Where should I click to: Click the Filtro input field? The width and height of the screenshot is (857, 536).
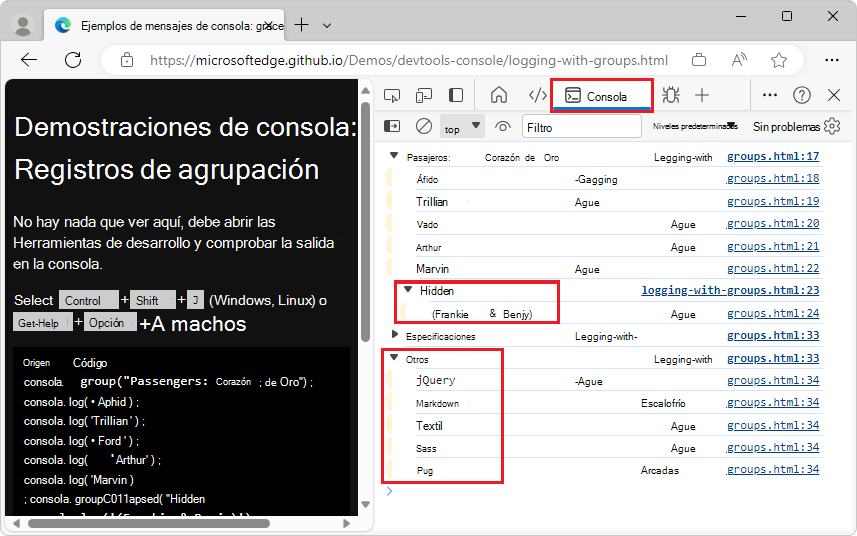tap(582, 127)
